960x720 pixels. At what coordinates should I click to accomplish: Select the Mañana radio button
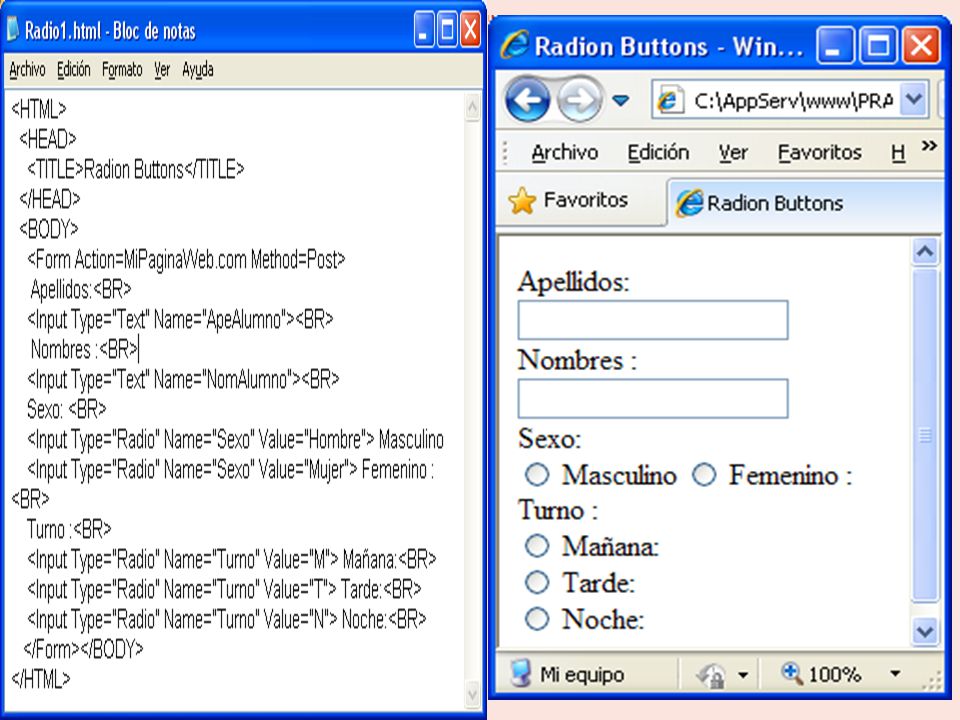537,546
